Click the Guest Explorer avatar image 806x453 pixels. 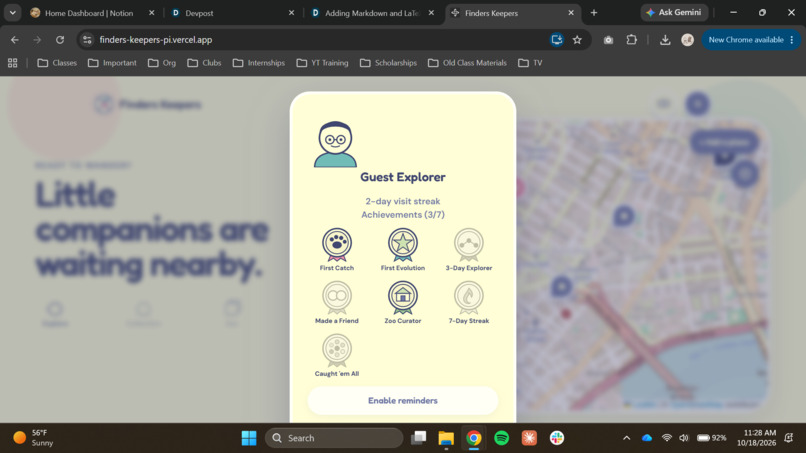click(335, 144)
